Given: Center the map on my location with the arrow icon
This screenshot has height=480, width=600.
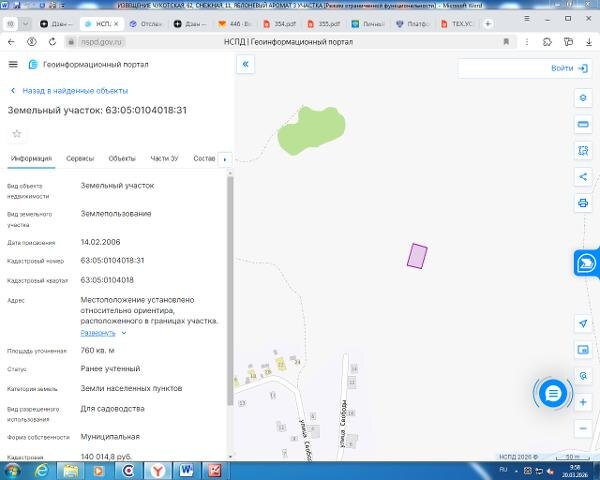Looking at the screenshot, I should click(583, 323).
